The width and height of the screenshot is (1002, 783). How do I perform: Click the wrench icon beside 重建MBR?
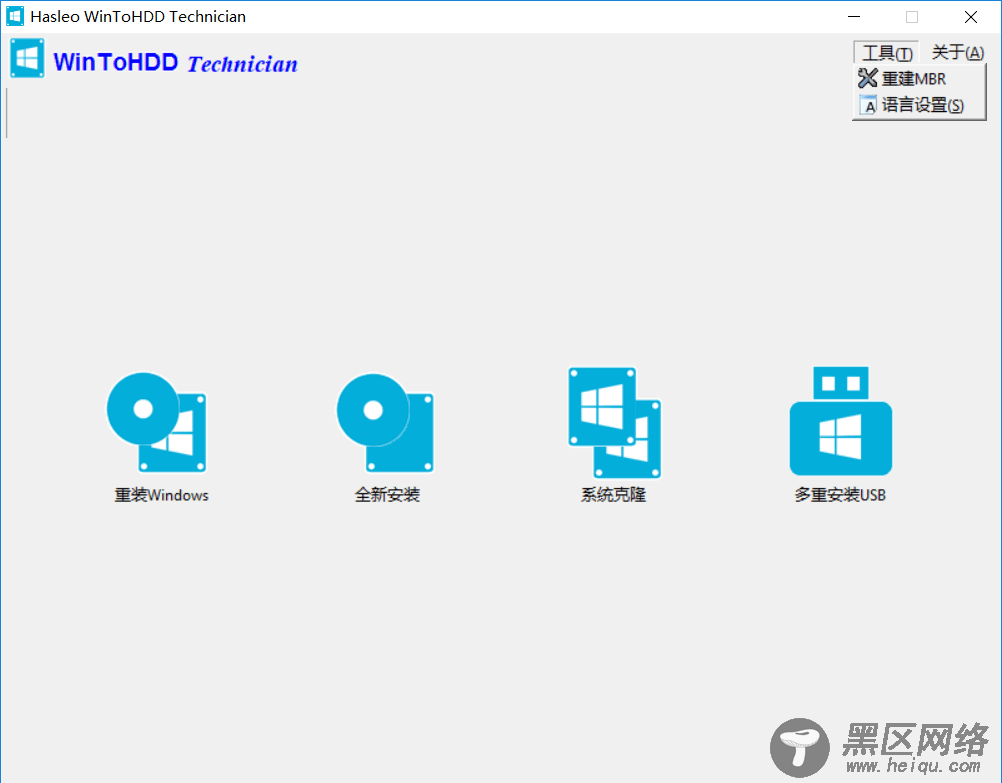coord(867,78)
